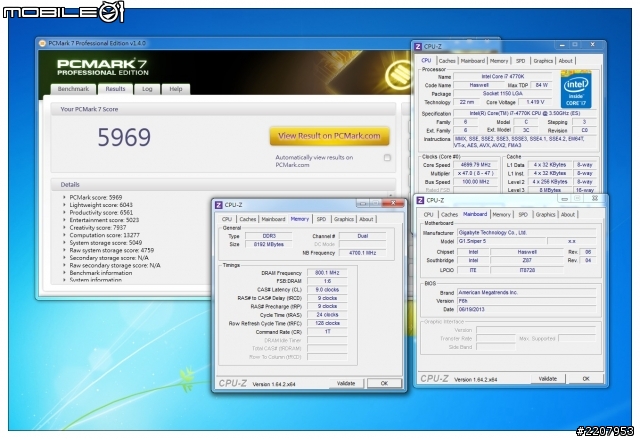Image resolution: width=640 pixels, height=439 pixels.
Task: Click the Gigabyte Technology manufacturer field
Action: point(526,233)
